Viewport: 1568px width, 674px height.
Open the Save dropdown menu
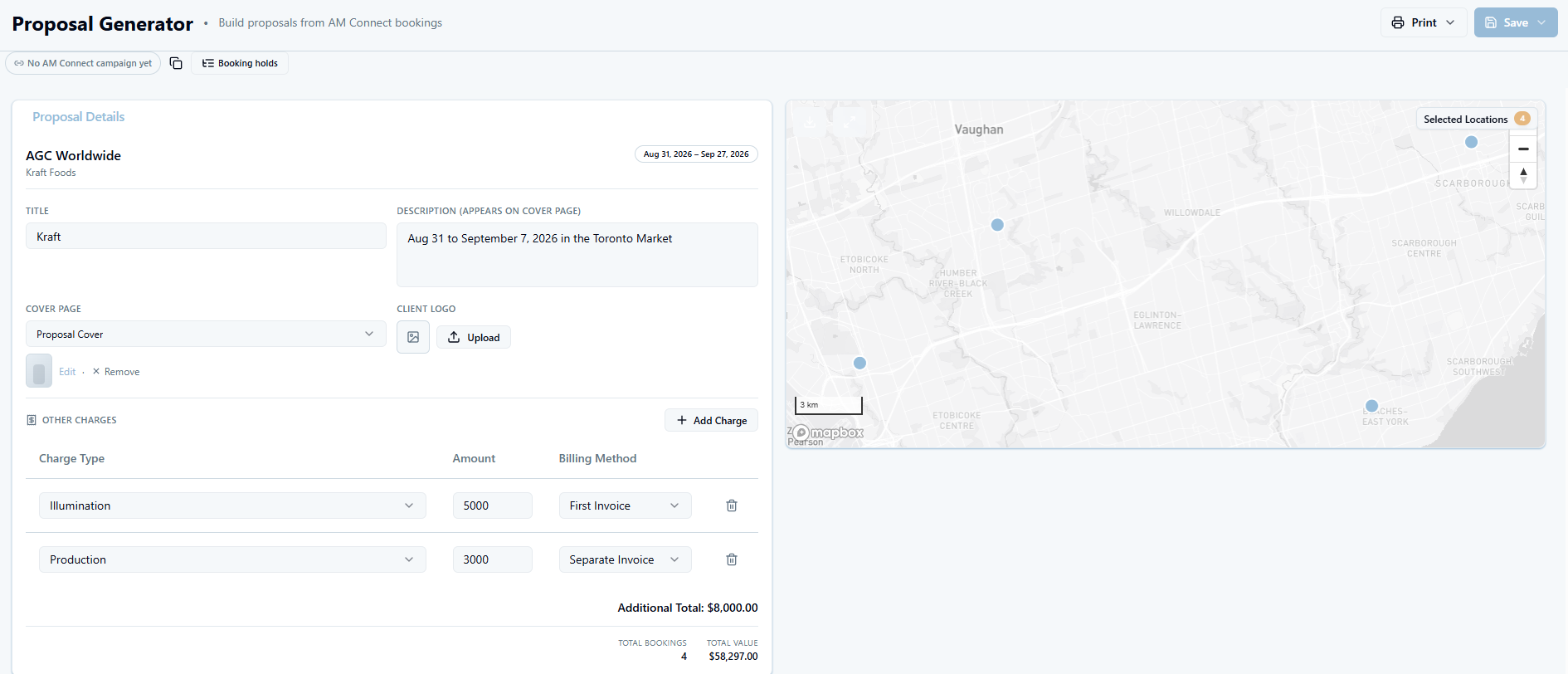click(1516, 22)
